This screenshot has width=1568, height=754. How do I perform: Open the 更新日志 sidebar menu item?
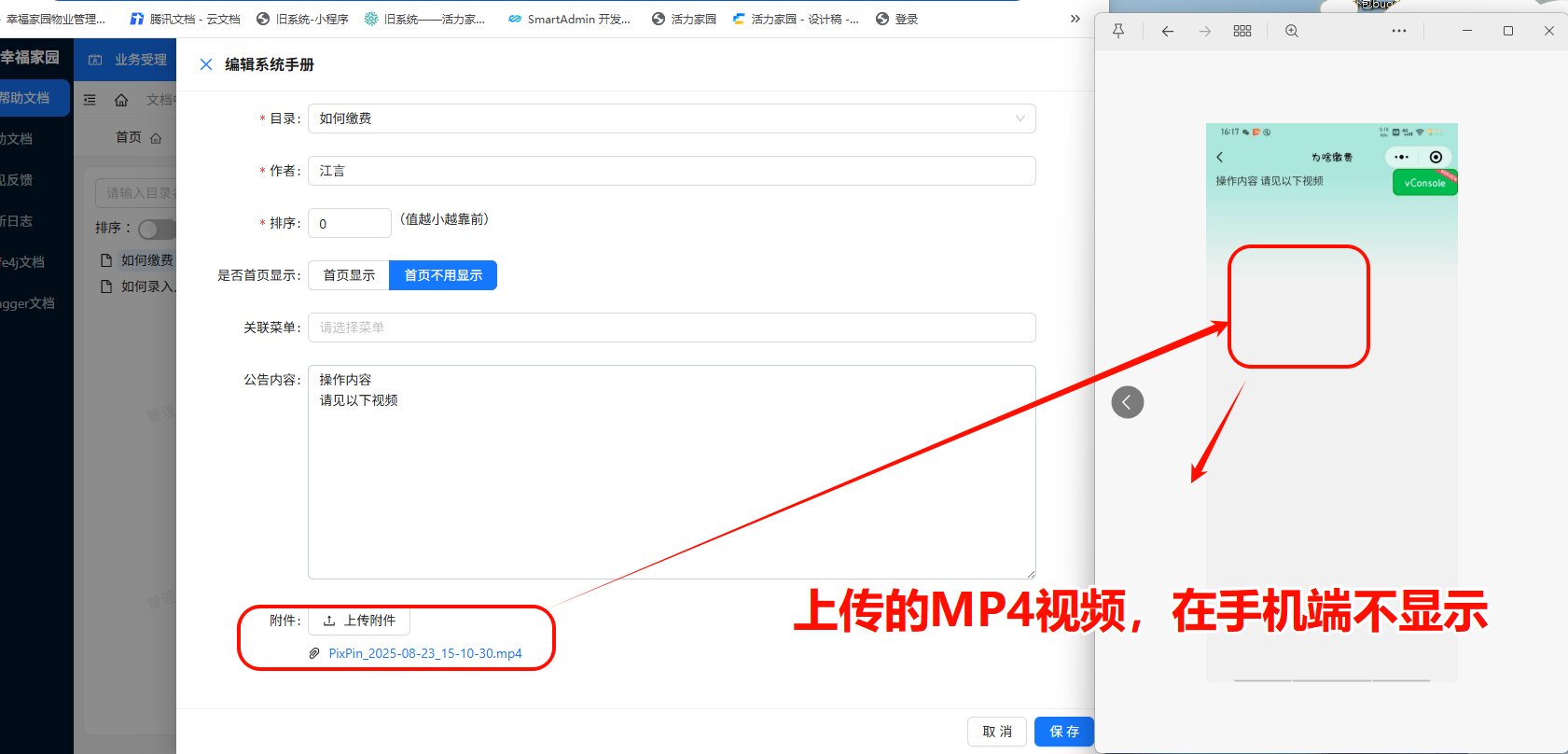[16, 221]
